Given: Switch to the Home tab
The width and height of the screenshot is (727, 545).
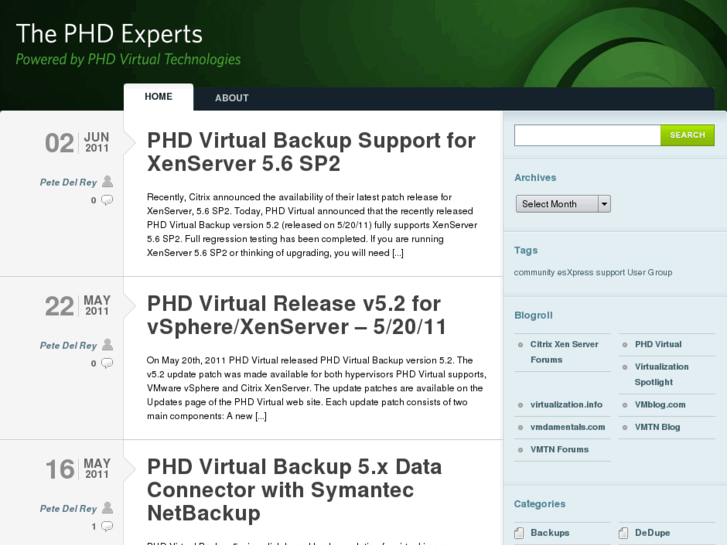Looking at the screenshot, I should tap(159, 97).
